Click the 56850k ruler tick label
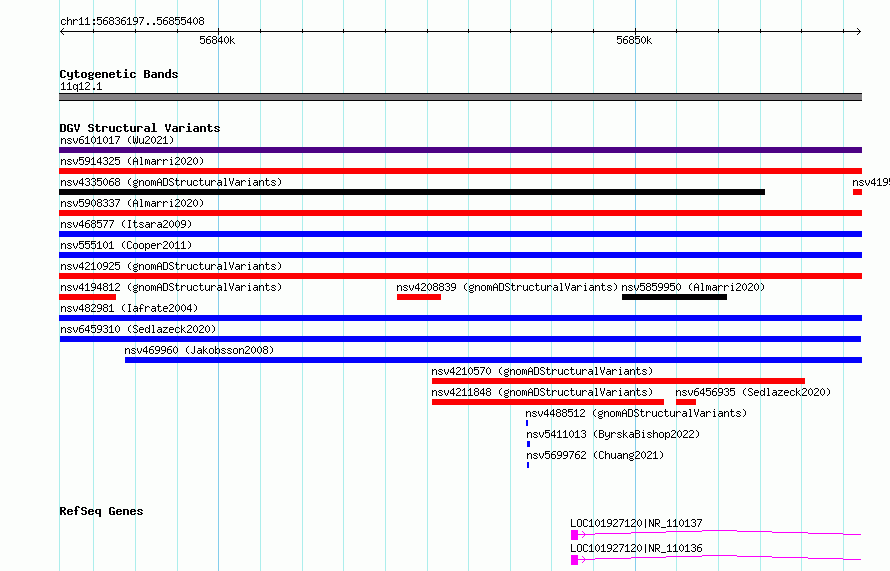This screenshot has height=571, width=890. [x=634, y=40]
